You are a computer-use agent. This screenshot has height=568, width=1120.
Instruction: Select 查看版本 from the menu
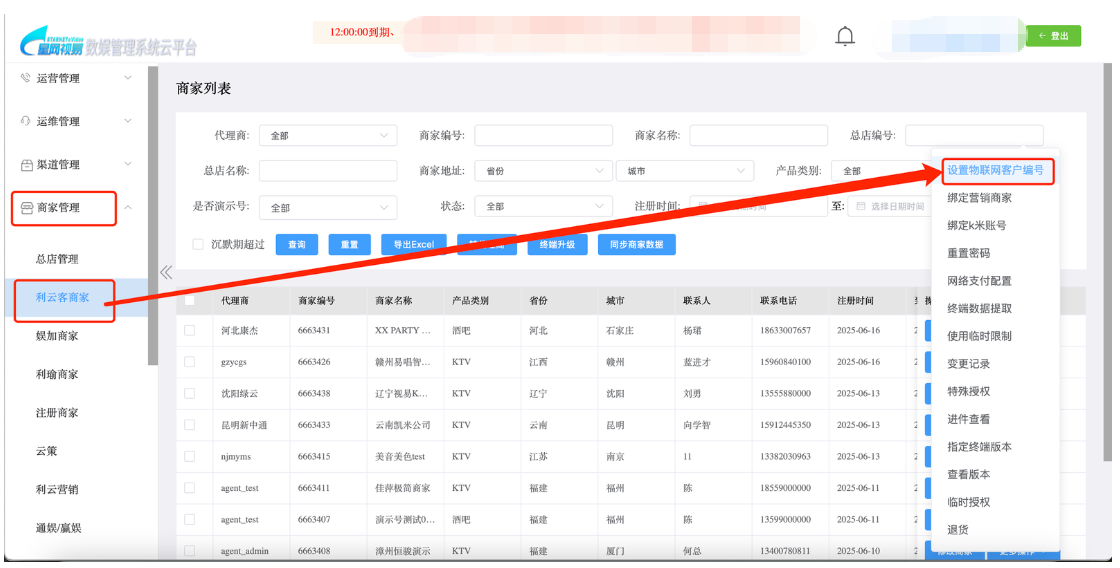tap(969, 474)
